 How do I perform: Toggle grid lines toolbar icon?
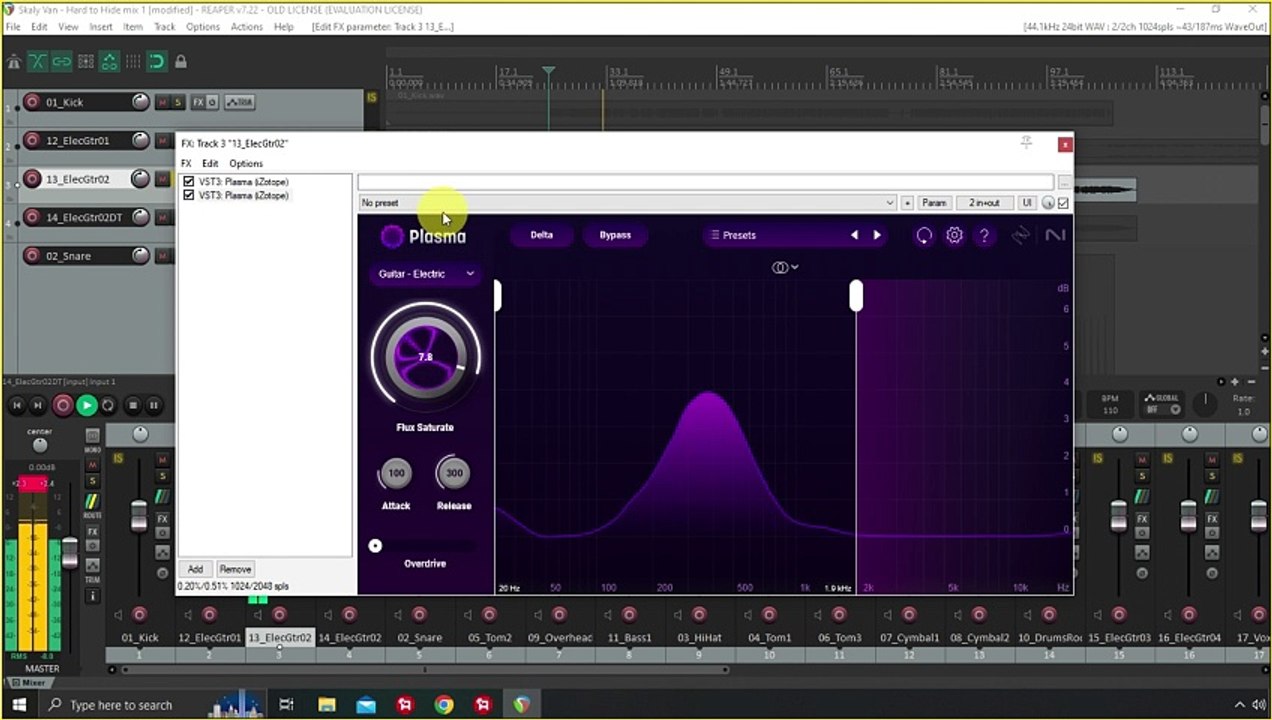coord(133,62)
